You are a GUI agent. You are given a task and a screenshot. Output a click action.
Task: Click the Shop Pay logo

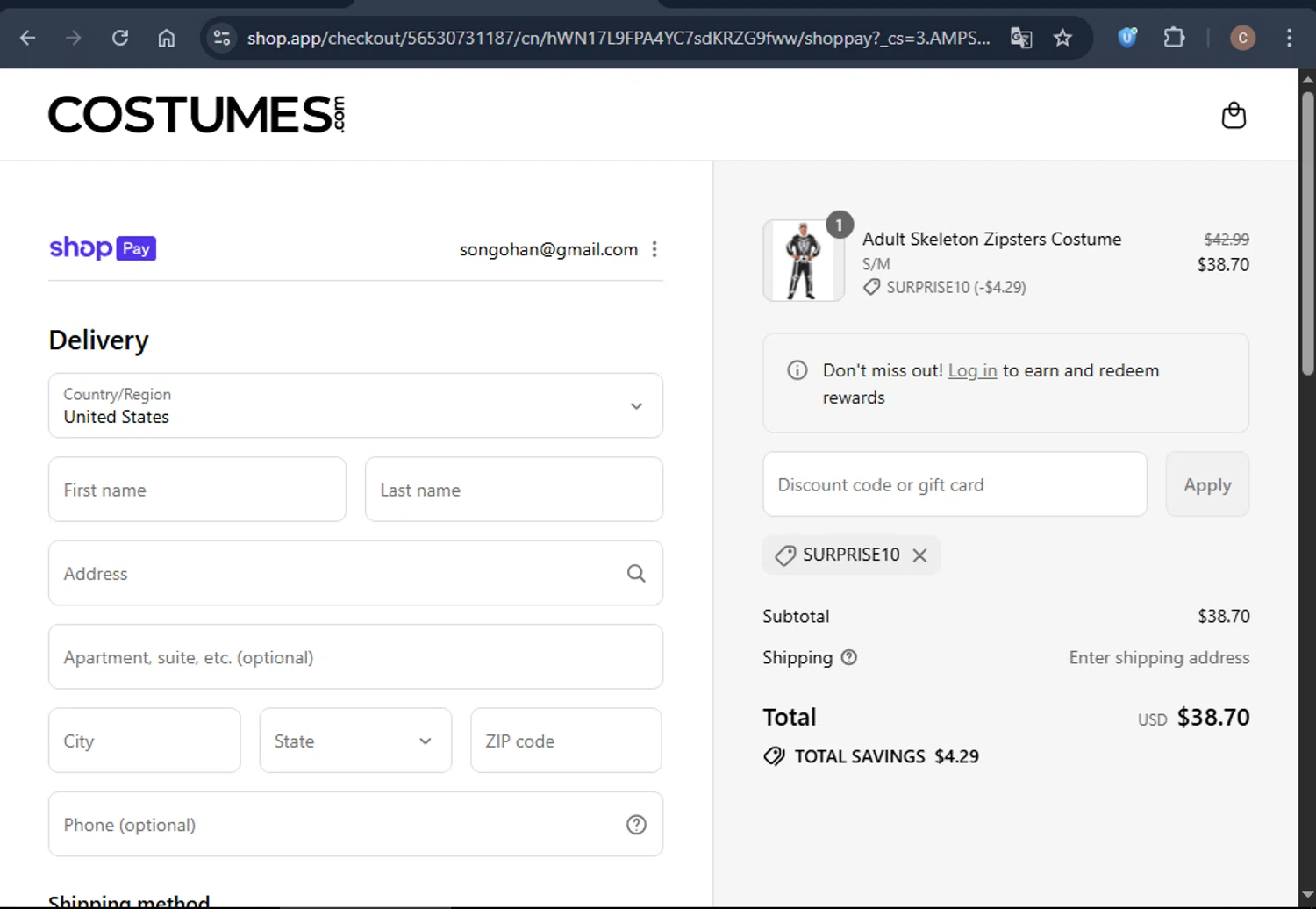103,248
